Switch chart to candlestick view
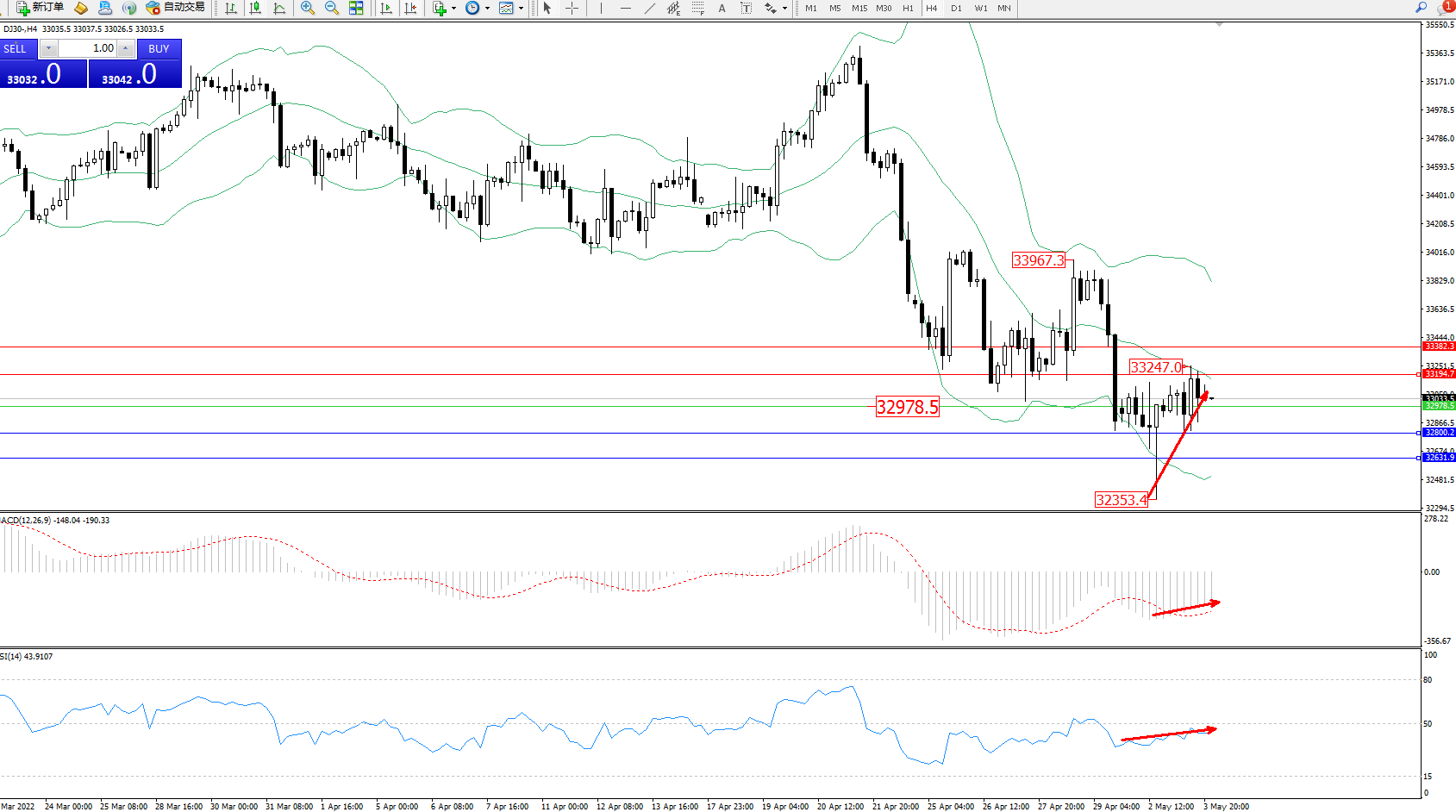 pyautogui.click(x=255, y=8)
